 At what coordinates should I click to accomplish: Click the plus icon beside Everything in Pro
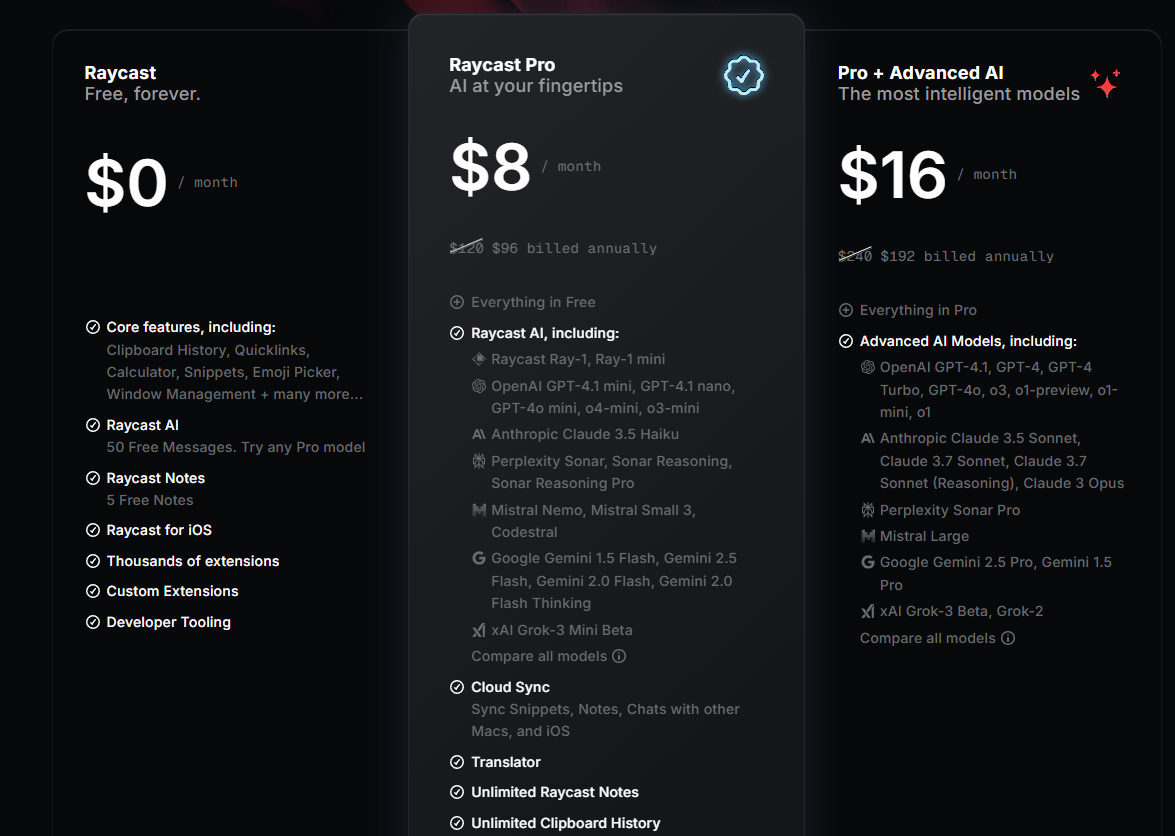pos(845,310)
